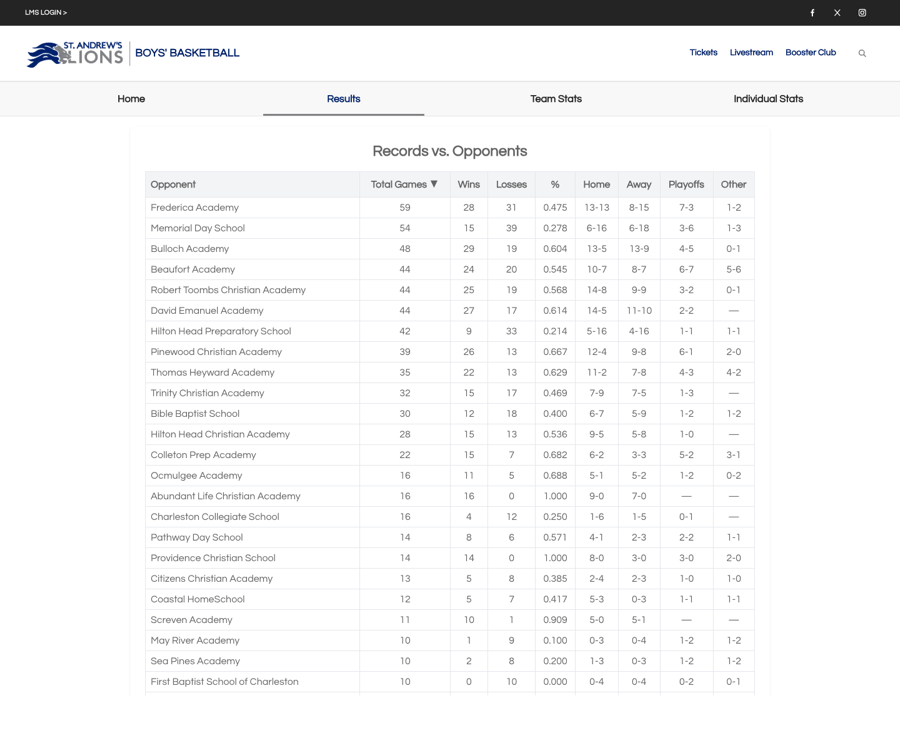Screen dimensions: 900x750
Task: Click Frederica Academy opponent name
Action: coord(195,208)
